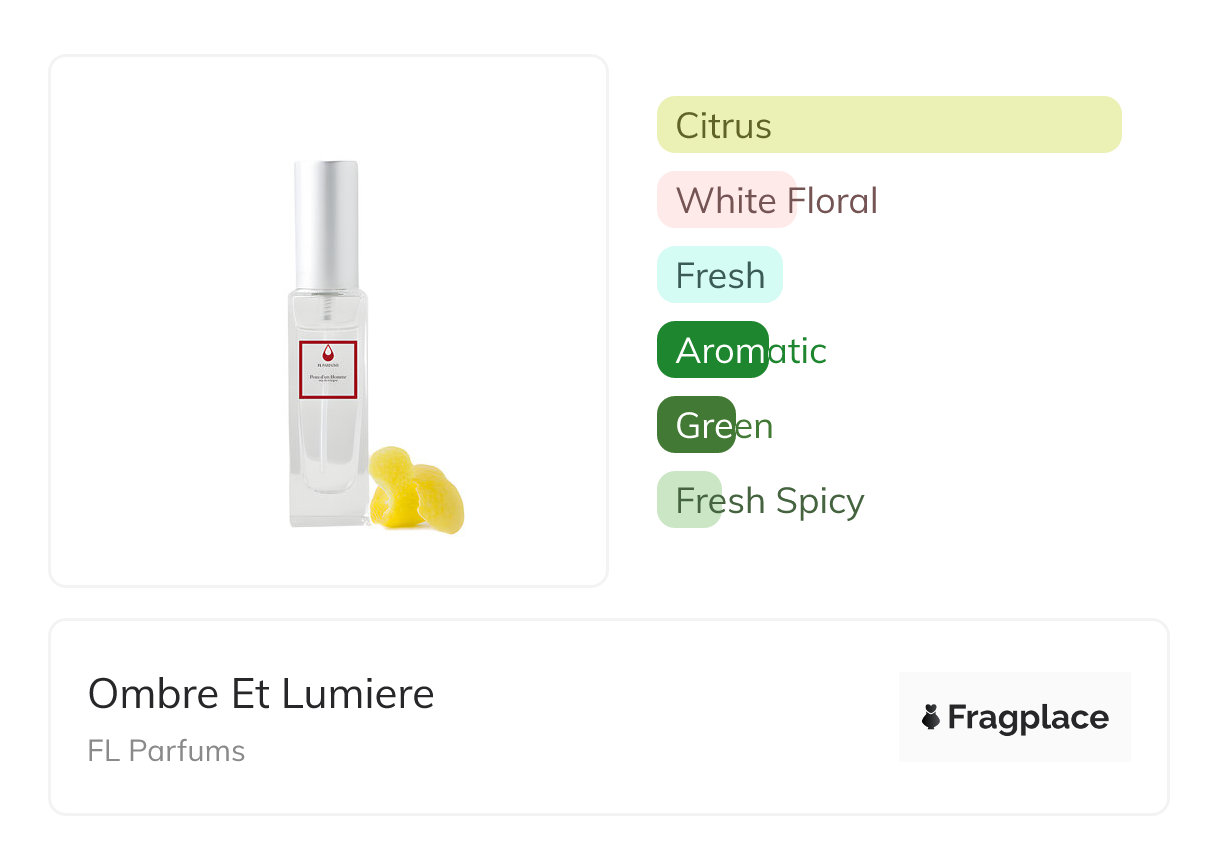Click the word 'Spicy' in the last accord
Image resolution: width=1218 pixels, height=864 pixels.
(824, 500)
